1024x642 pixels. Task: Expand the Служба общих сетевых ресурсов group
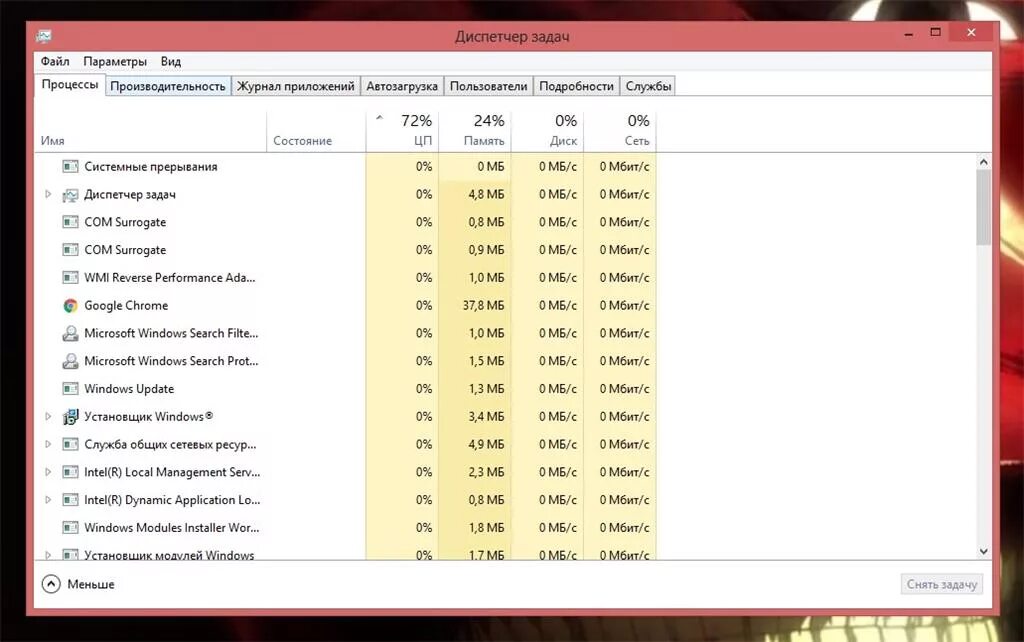click(48, 444)
